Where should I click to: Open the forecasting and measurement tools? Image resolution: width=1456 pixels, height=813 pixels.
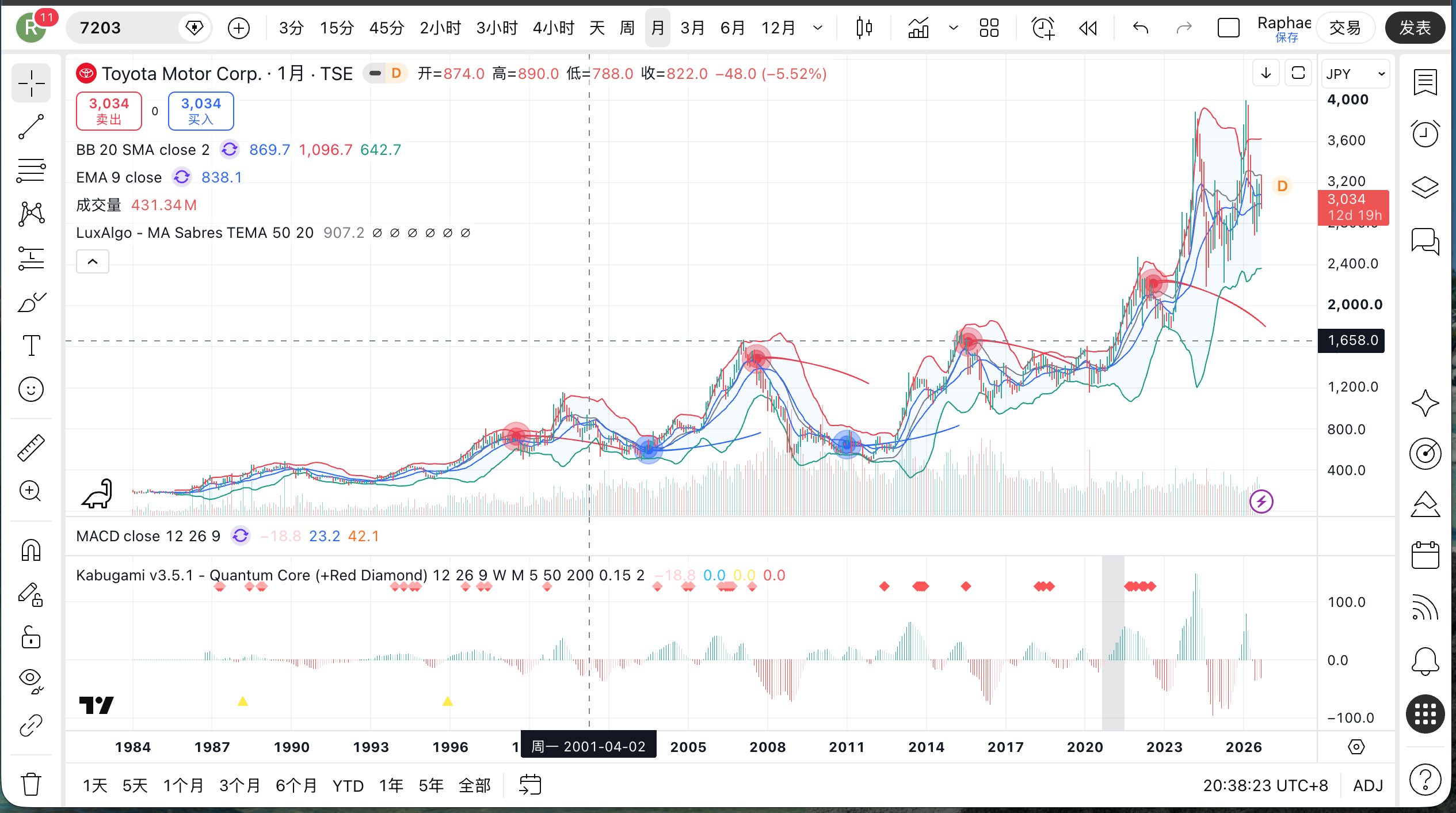(31, 258)
